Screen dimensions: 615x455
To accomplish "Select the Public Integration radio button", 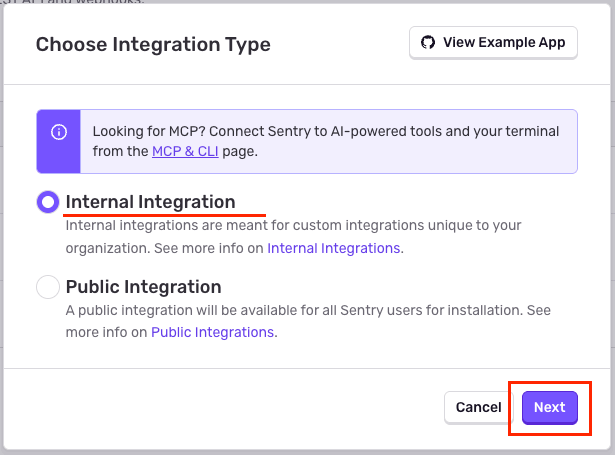I will coord(48,287).
